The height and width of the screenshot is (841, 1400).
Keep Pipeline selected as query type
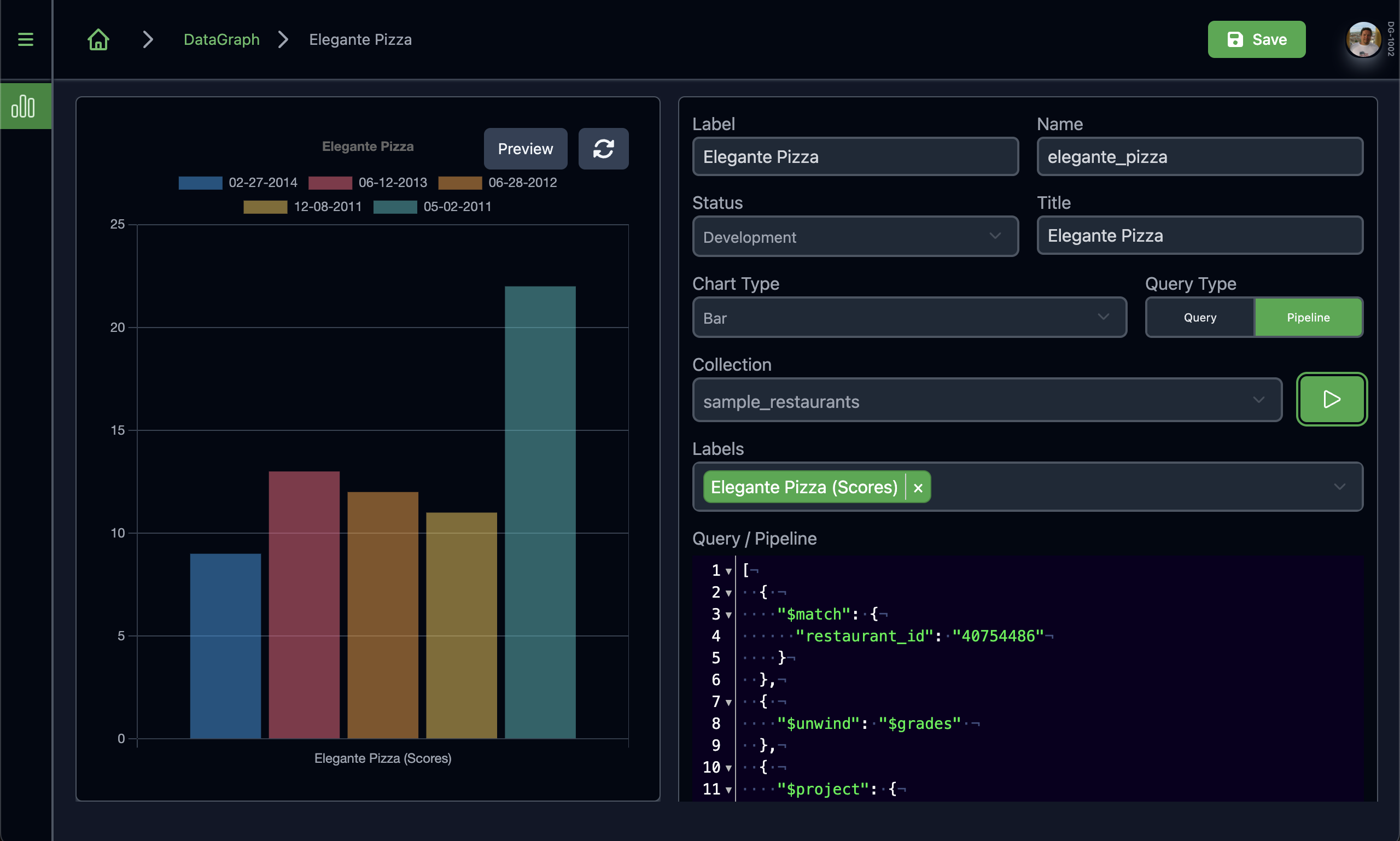click(1308, 317)
